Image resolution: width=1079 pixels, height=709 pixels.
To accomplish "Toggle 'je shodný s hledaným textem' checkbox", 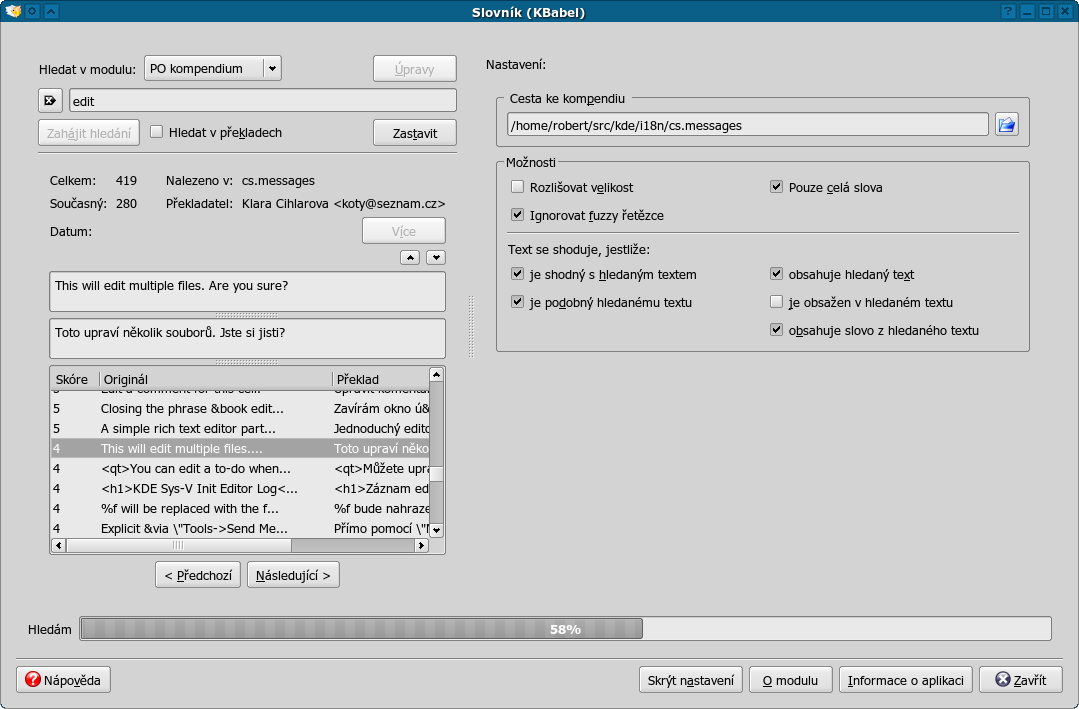I will [517, 274].
